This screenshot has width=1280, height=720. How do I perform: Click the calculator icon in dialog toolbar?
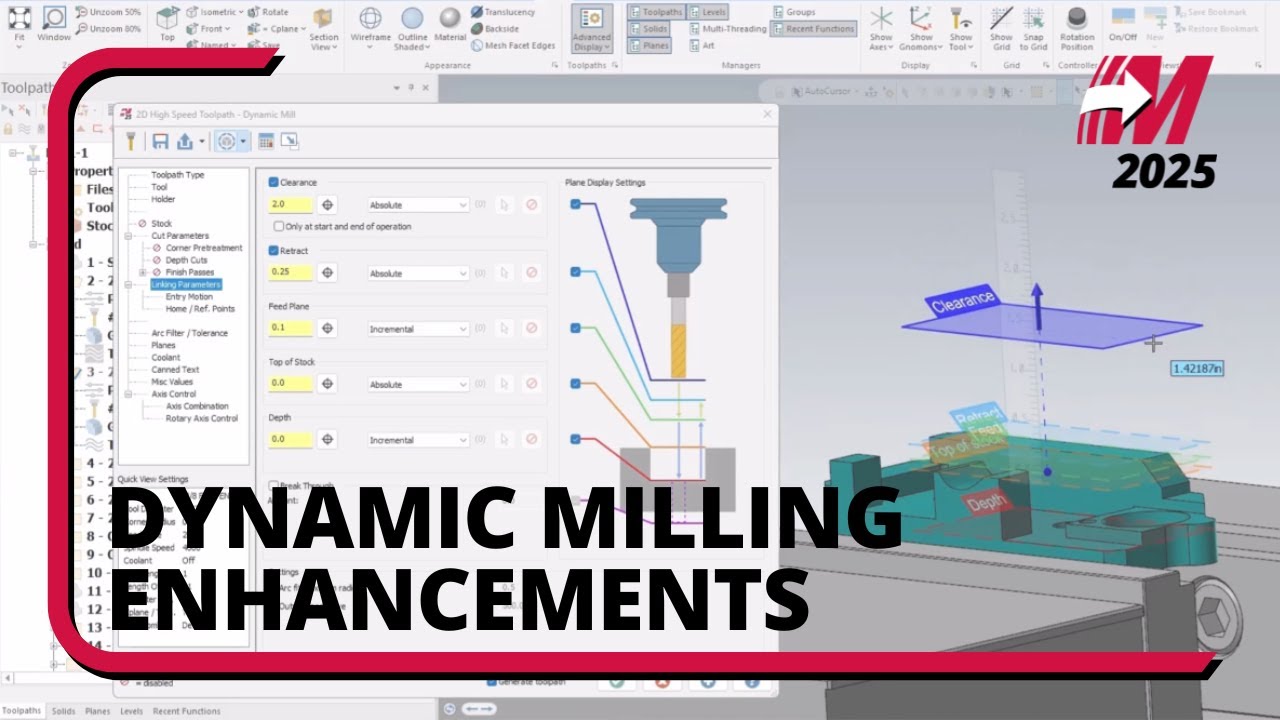[x=266, y=142]
